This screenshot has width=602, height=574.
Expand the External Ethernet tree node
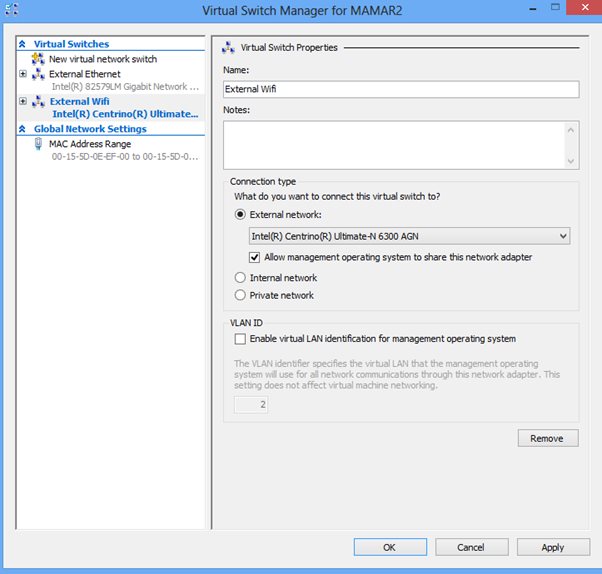(x=23, y=74)
